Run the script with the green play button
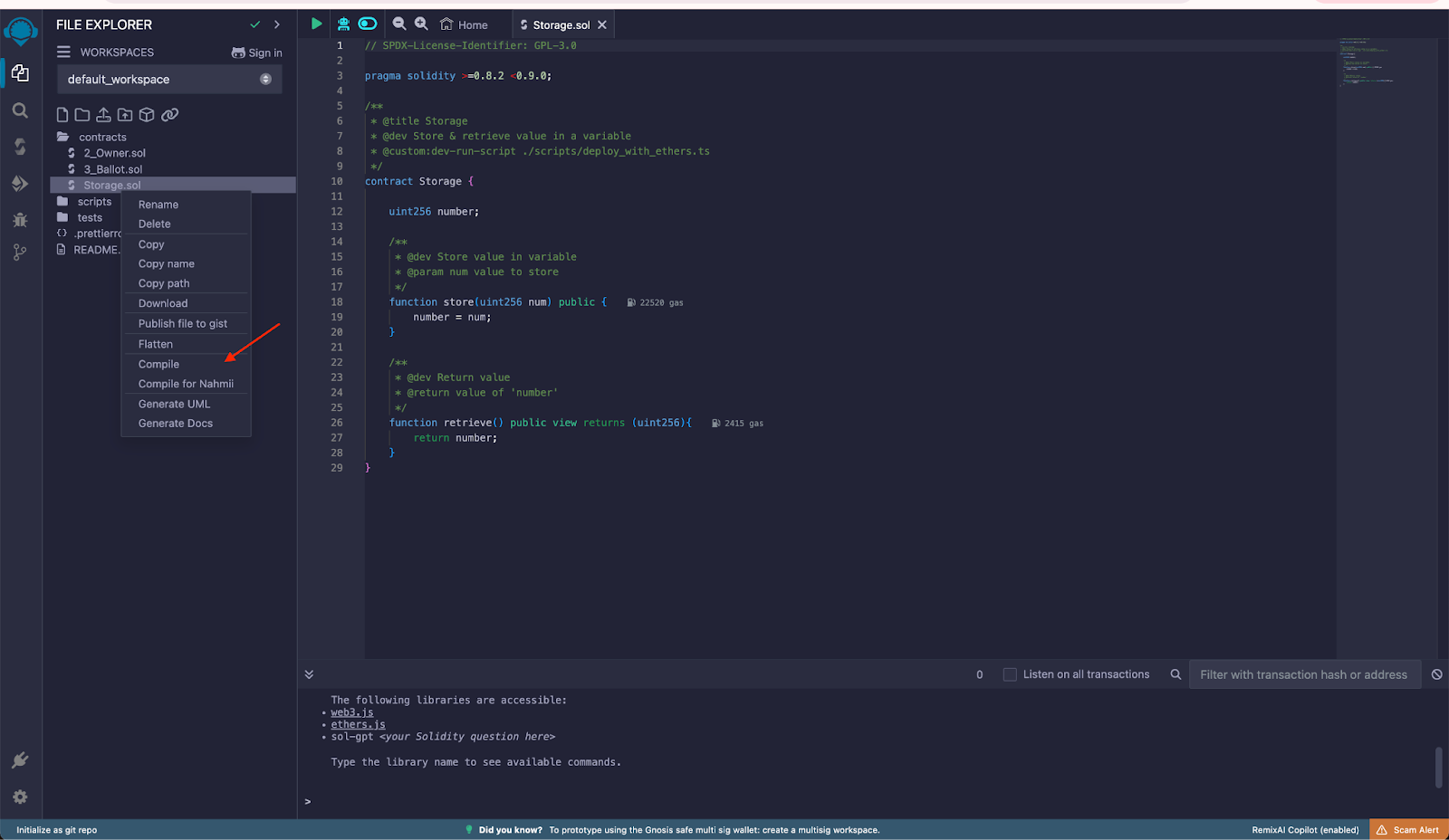Viewport: 1449px width, 840px height. (315, 24)
